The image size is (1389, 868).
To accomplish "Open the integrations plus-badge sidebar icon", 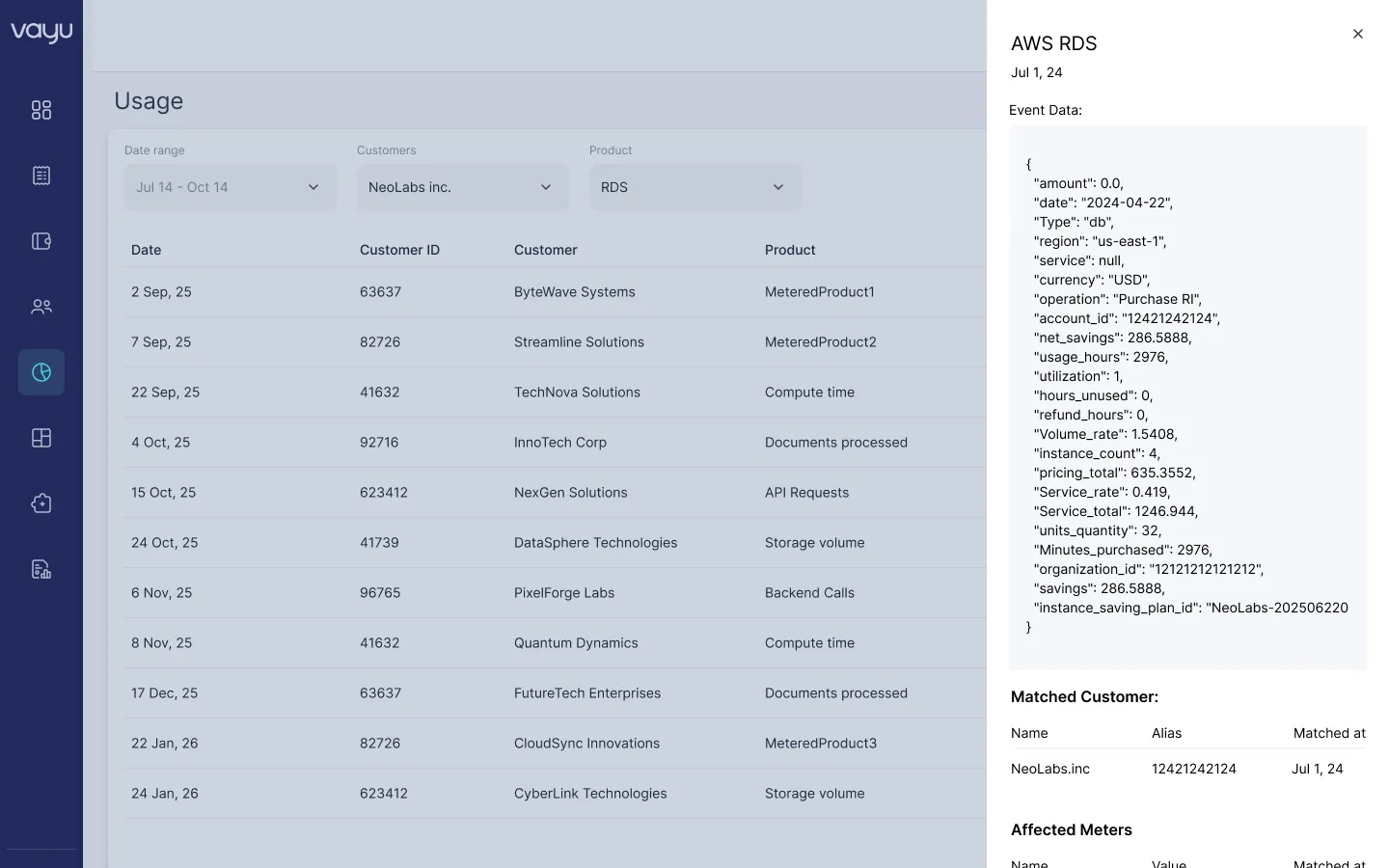I will coord(41,503).
